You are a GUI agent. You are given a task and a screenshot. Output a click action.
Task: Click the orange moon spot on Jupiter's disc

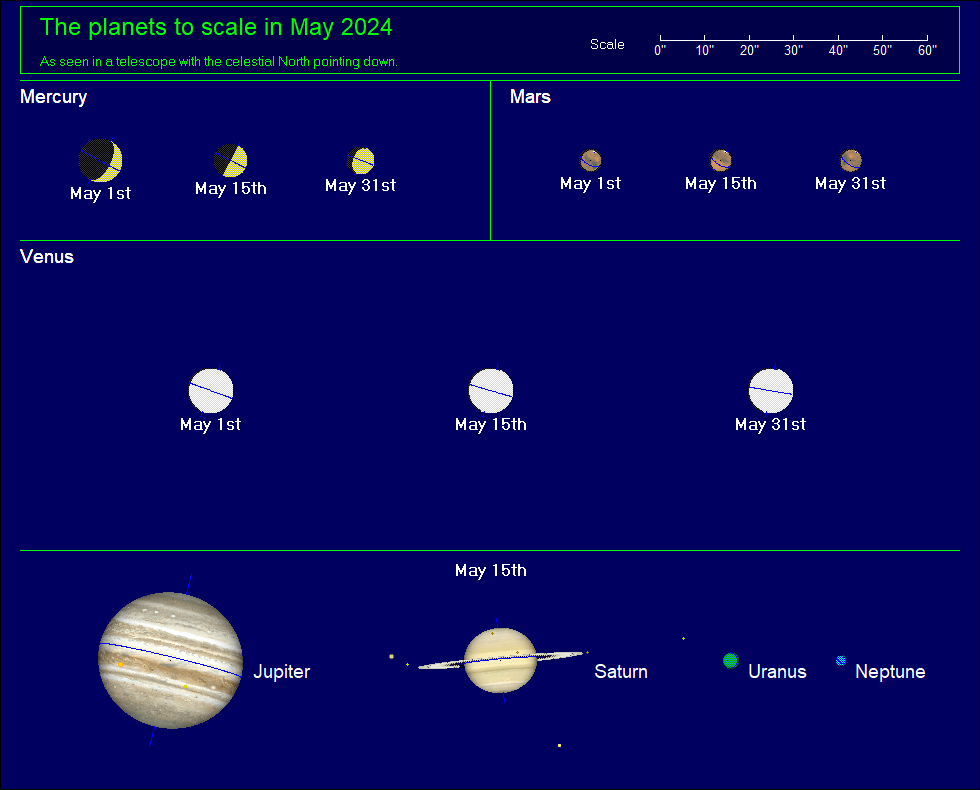point(121,664)
